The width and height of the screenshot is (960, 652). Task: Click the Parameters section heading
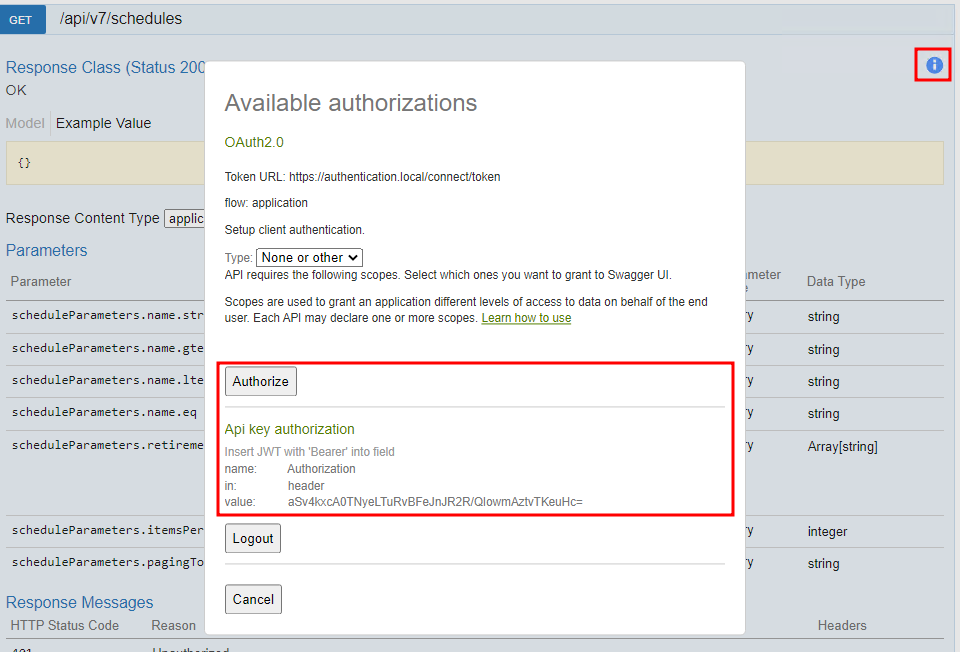coord(46,250)
